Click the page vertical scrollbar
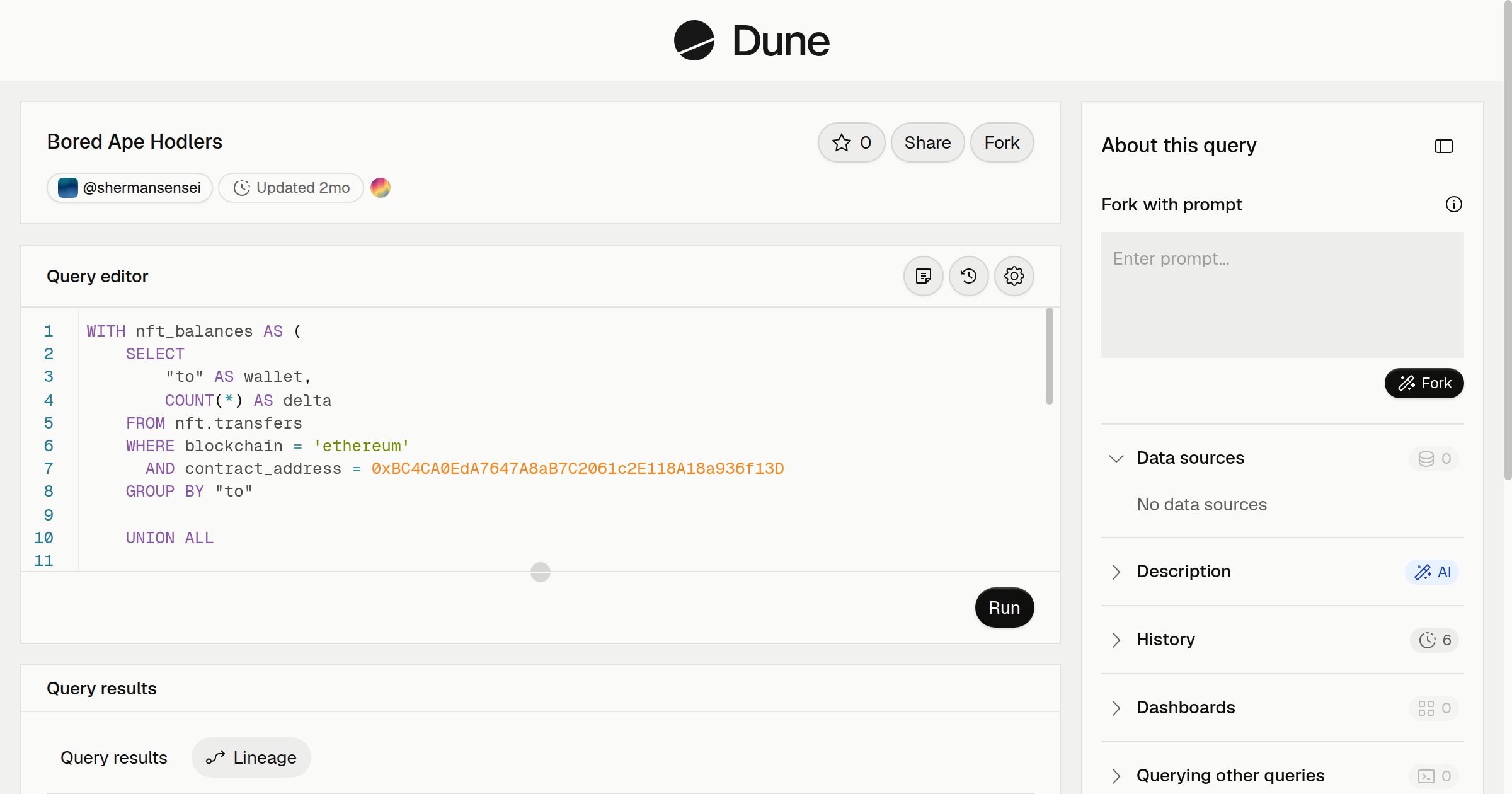 point(1507,239)
